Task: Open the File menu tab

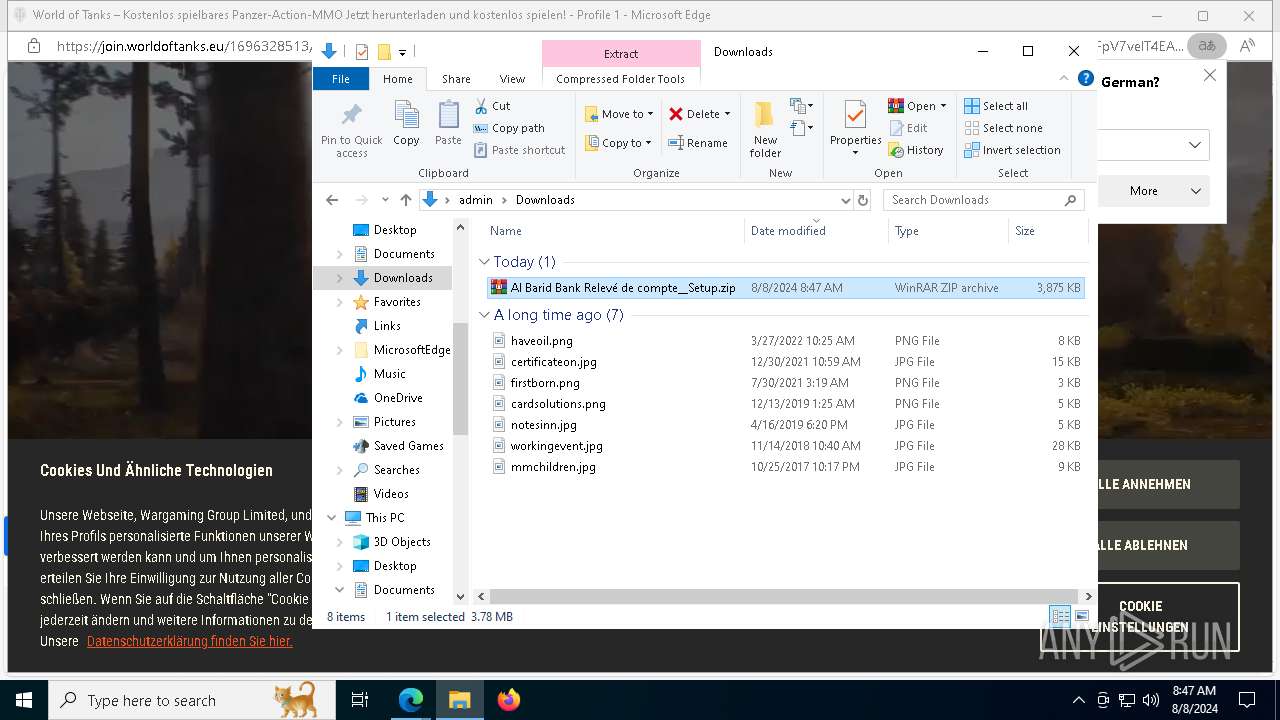Action: (x=341, y=79)
